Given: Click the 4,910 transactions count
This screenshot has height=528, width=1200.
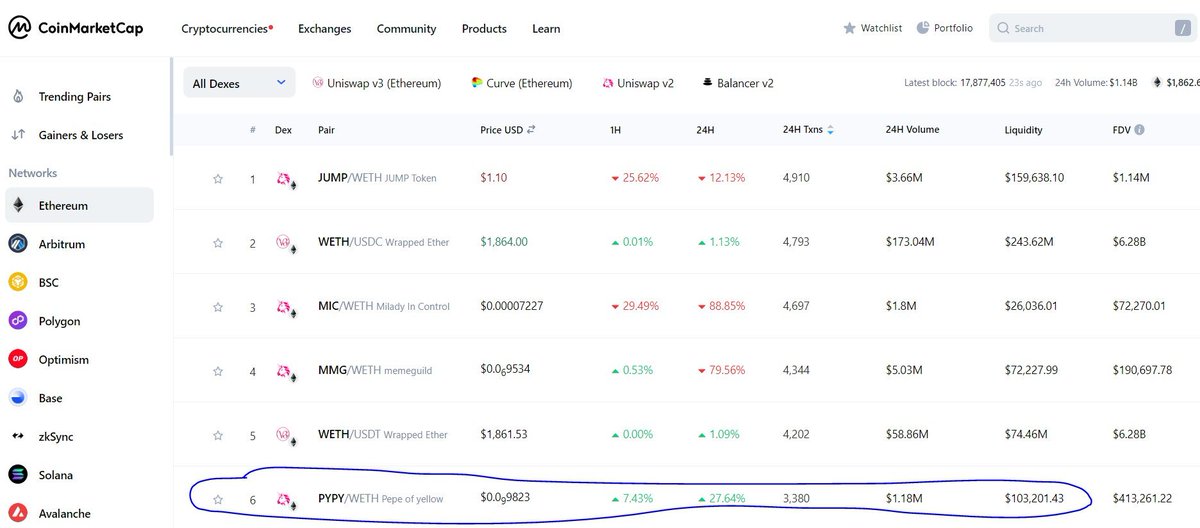Looking at the screenshot, I should (796, 178).
